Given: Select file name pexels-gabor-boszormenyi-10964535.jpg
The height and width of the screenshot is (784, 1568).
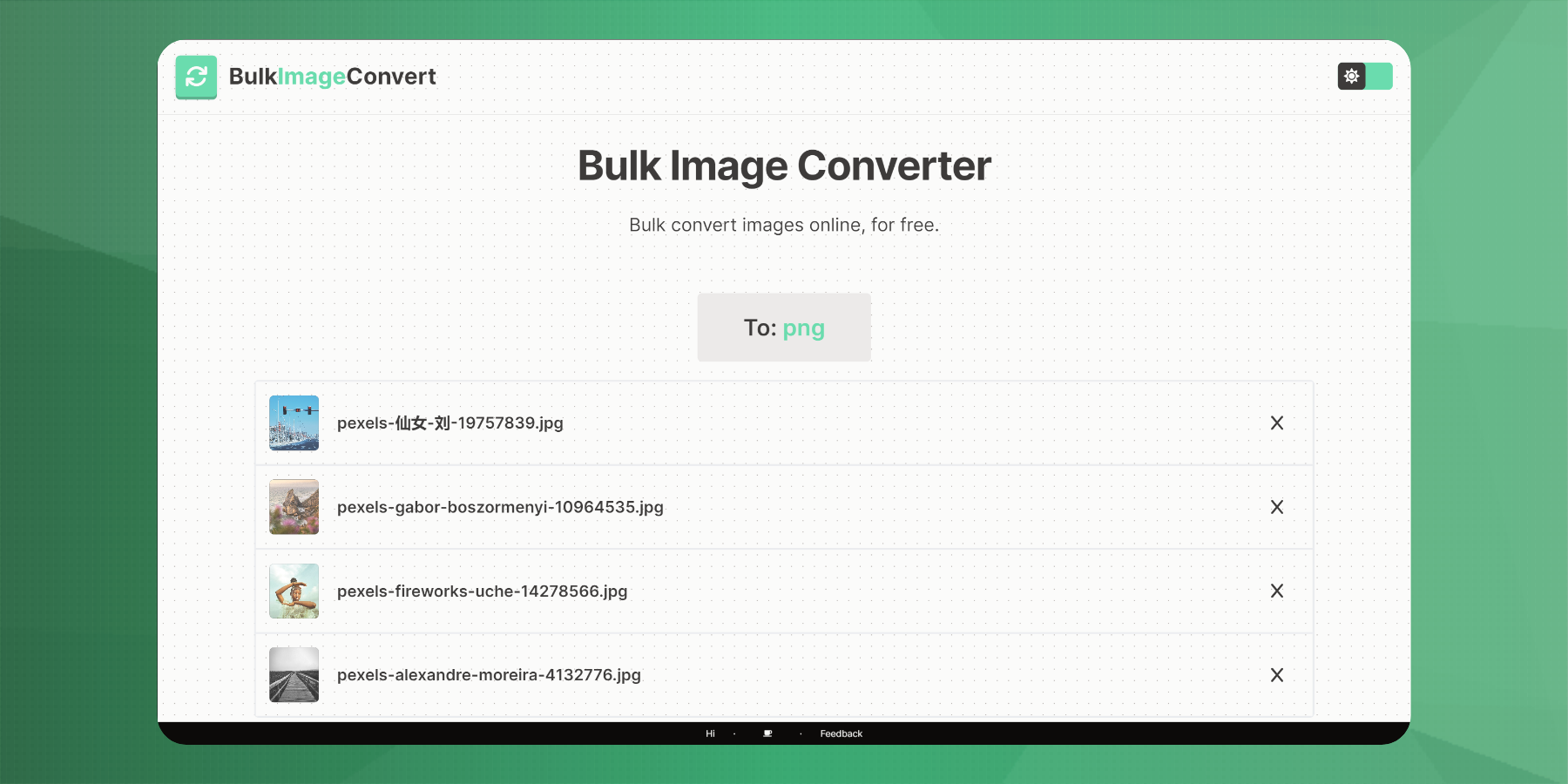Looking at the screenshot, I should point(500,507).
